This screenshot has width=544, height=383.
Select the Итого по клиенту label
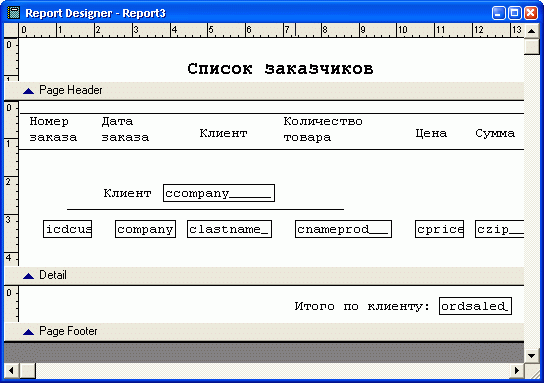click(362, 306)
